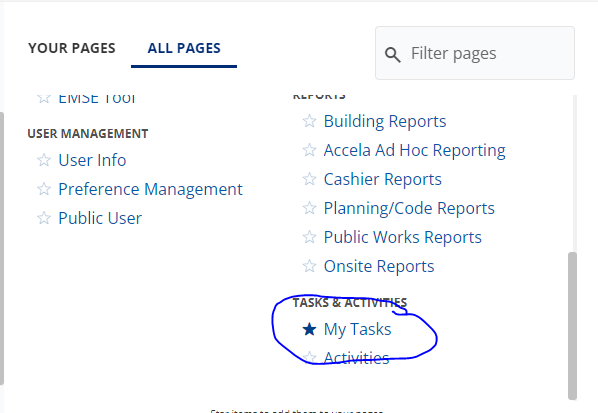Open the Activities page link
The height and width of the screenshot is (413, 598).
(x=356, y=358)
